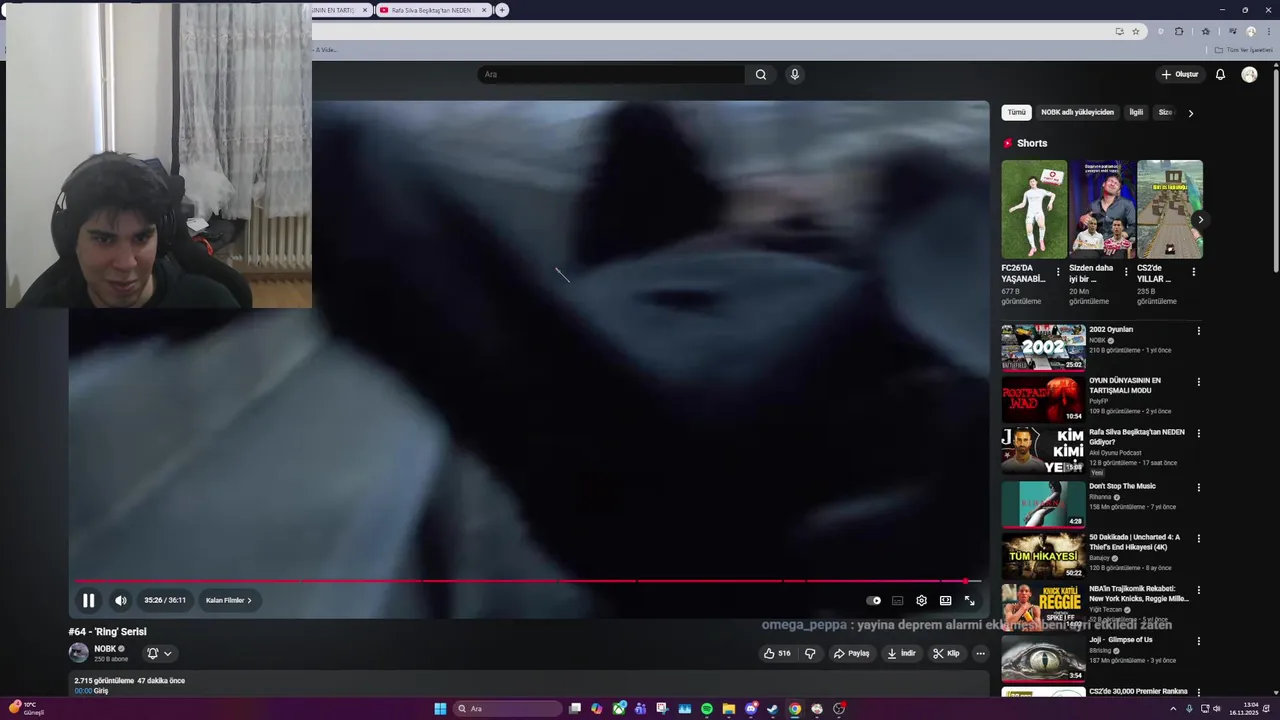Screen dimensions: 1280x720
Task: Open the FC26'DA YAŞANABİ... short
Action: [x=1034, y=209]
